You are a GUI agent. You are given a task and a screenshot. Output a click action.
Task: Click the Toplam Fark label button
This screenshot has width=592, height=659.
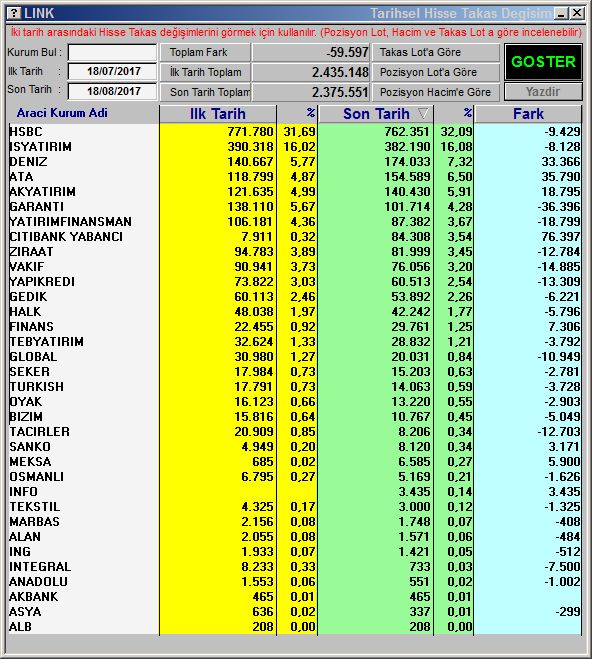pos(205,53)
